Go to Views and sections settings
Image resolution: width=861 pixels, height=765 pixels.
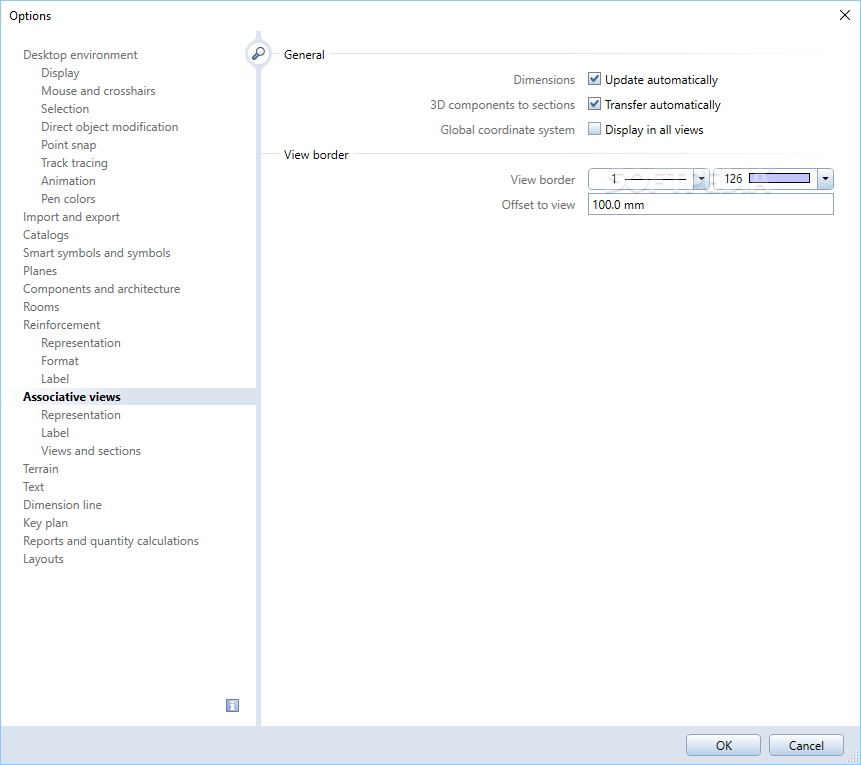coord(91,451)
